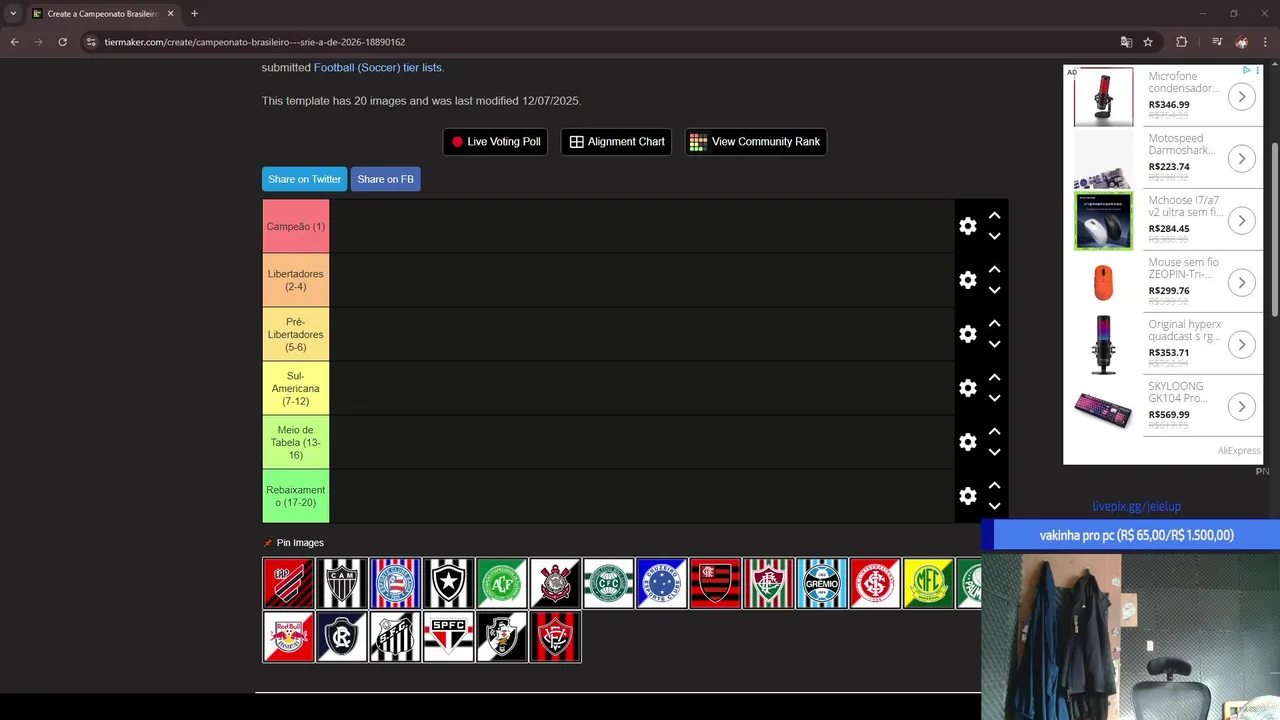Image resolution: width=1280 pixels, height=720 pixels.
Task: Move Meio de Tabela row up
Action: (x=994, y=431)
